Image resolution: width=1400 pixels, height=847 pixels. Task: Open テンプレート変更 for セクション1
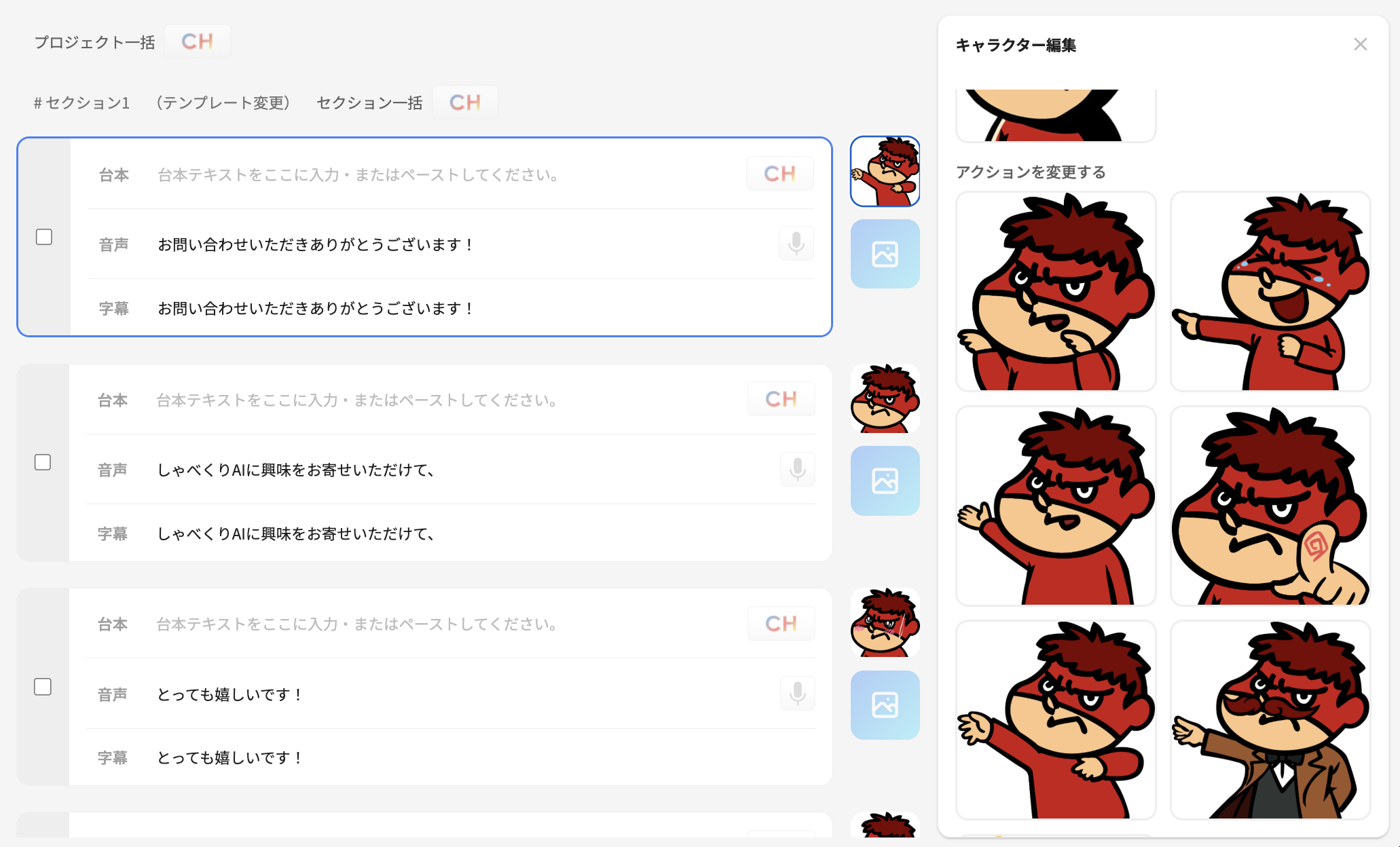pyautogui.click(x=224, y=102)
